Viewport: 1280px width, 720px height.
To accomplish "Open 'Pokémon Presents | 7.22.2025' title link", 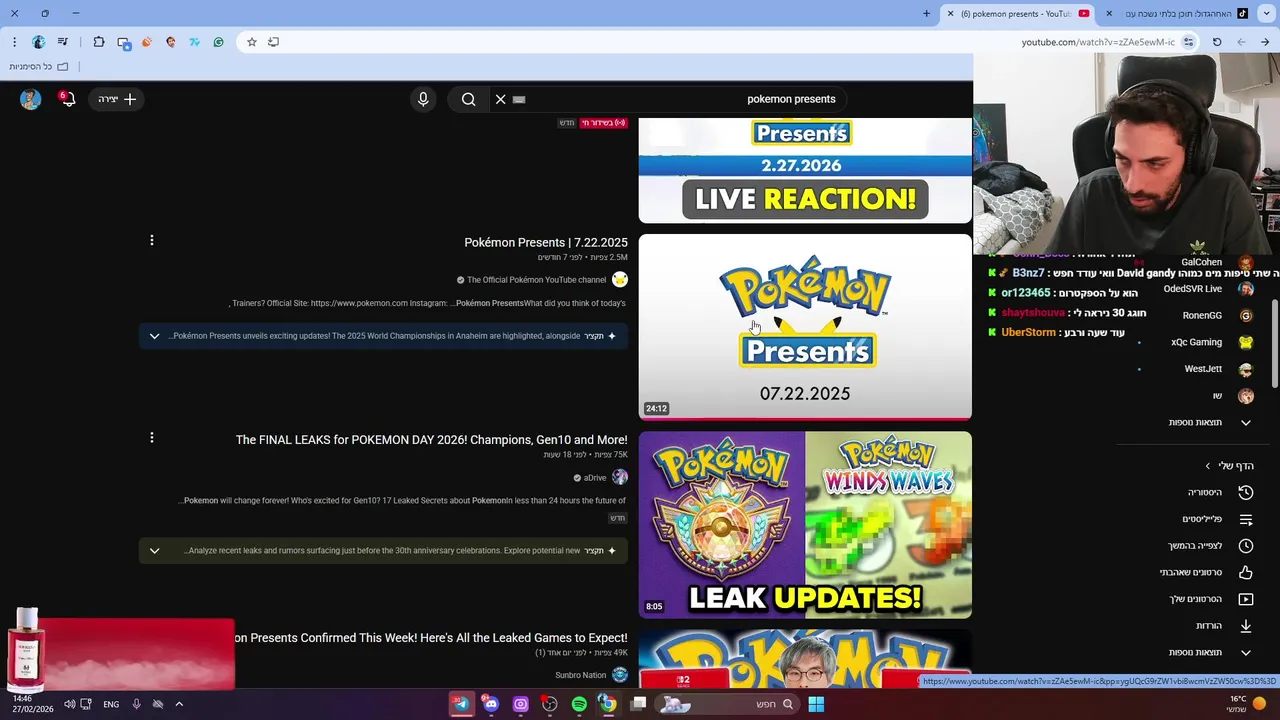I will pos(546,243).
